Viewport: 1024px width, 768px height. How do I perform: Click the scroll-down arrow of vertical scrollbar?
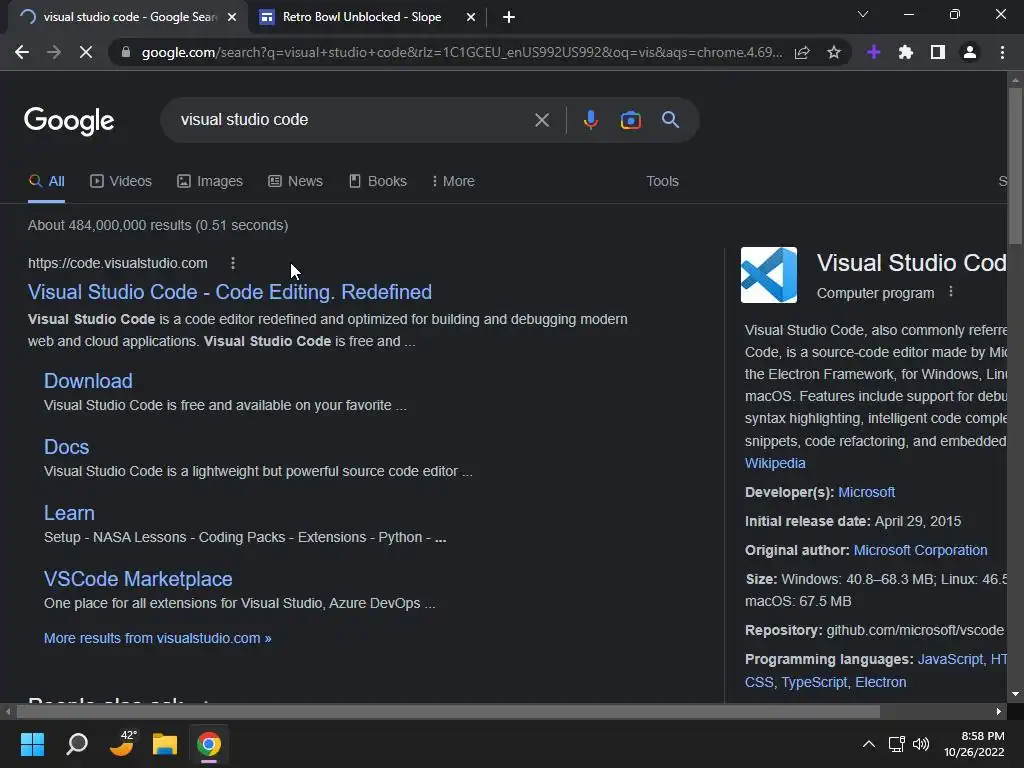point(1015,694)
